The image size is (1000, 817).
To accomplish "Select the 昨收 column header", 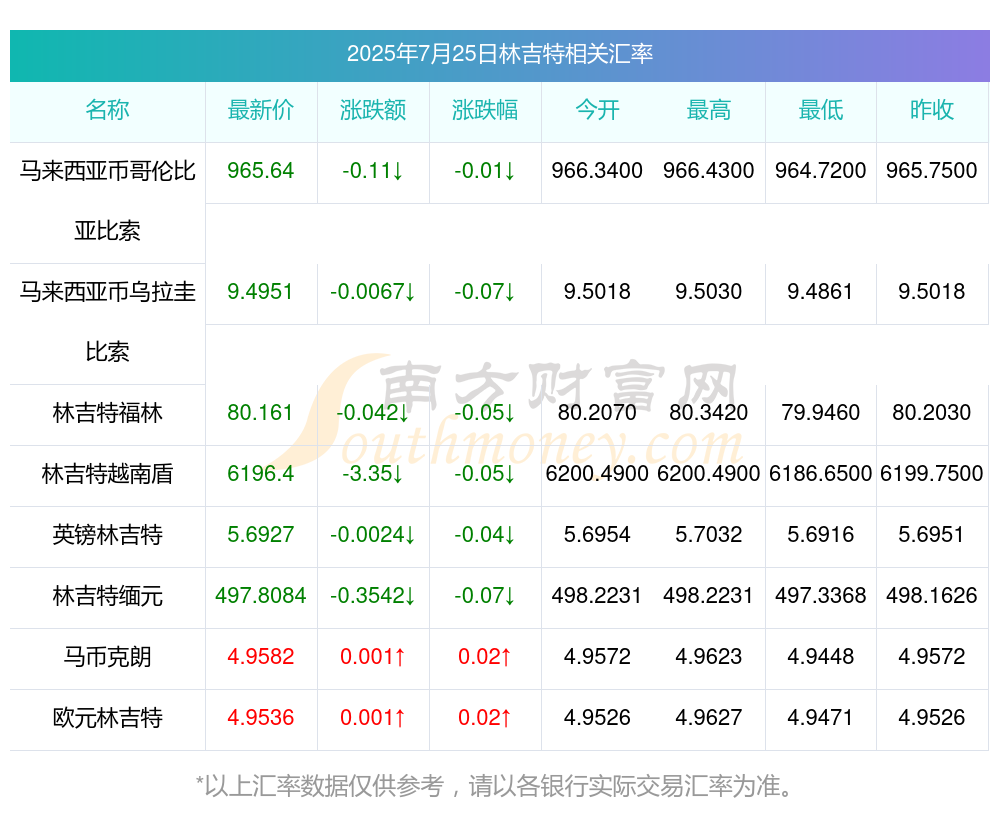I will [932, 110].
